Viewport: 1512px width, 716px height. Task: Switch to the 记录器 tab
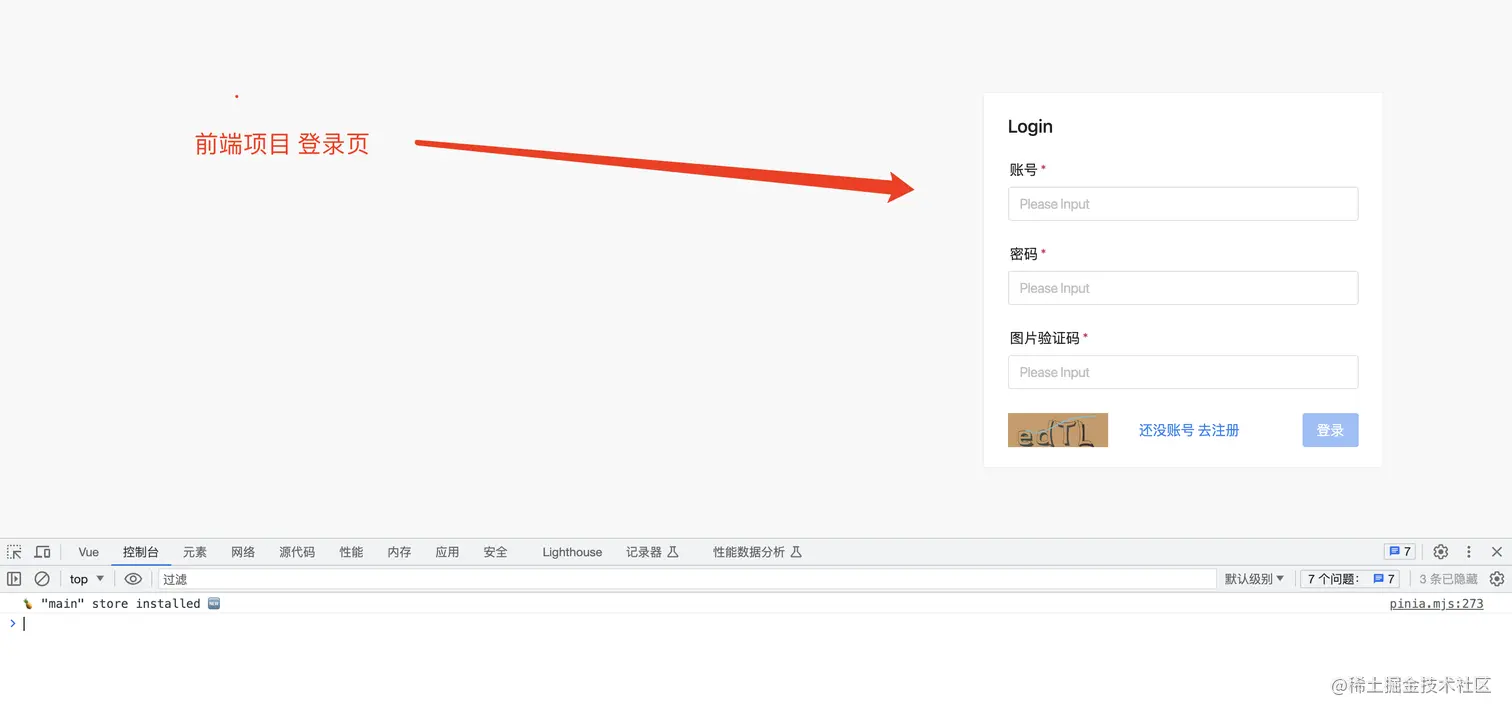click(x=652, y=552)
